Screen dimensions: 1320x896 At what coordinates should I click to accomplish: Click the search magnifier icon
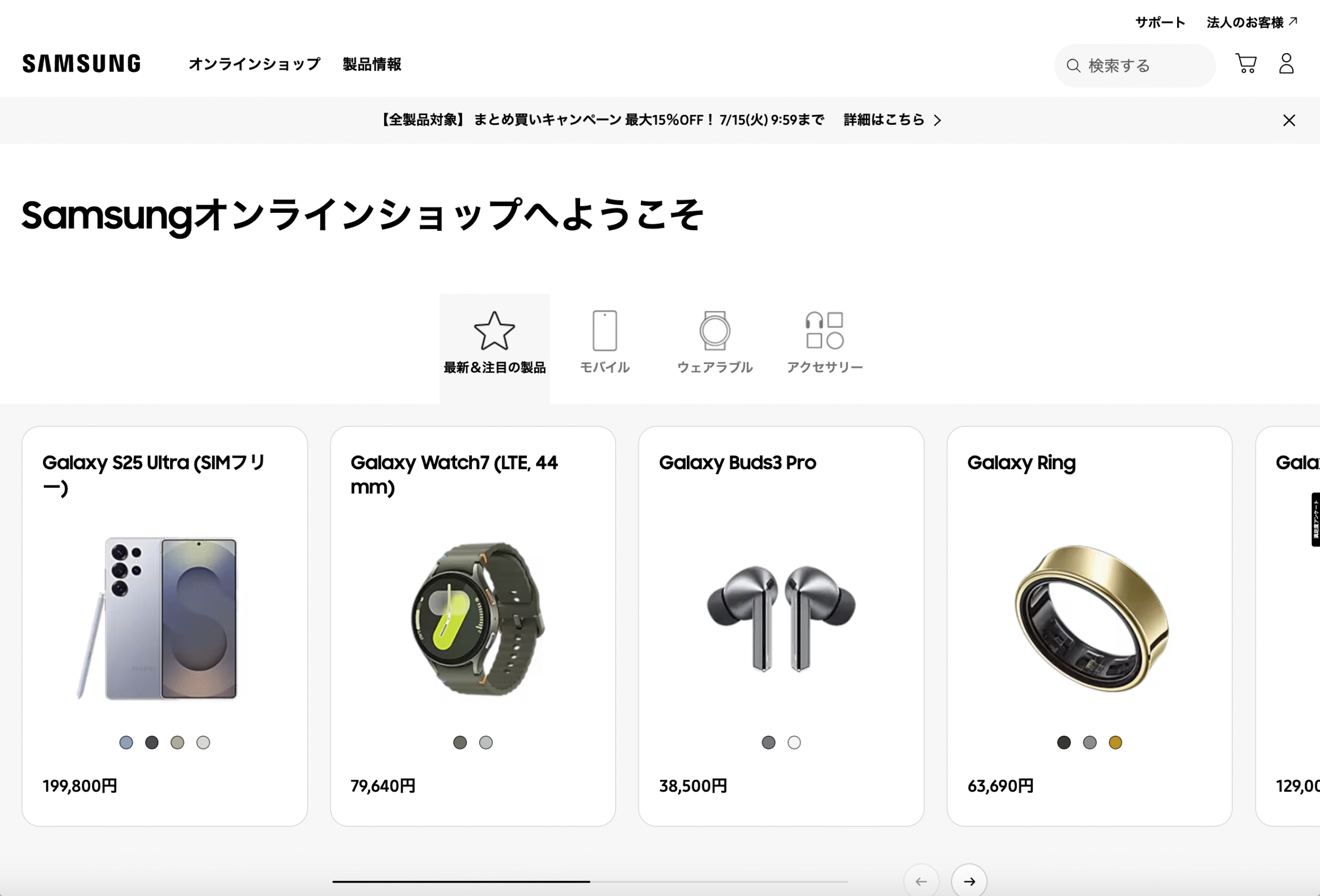1073,66
